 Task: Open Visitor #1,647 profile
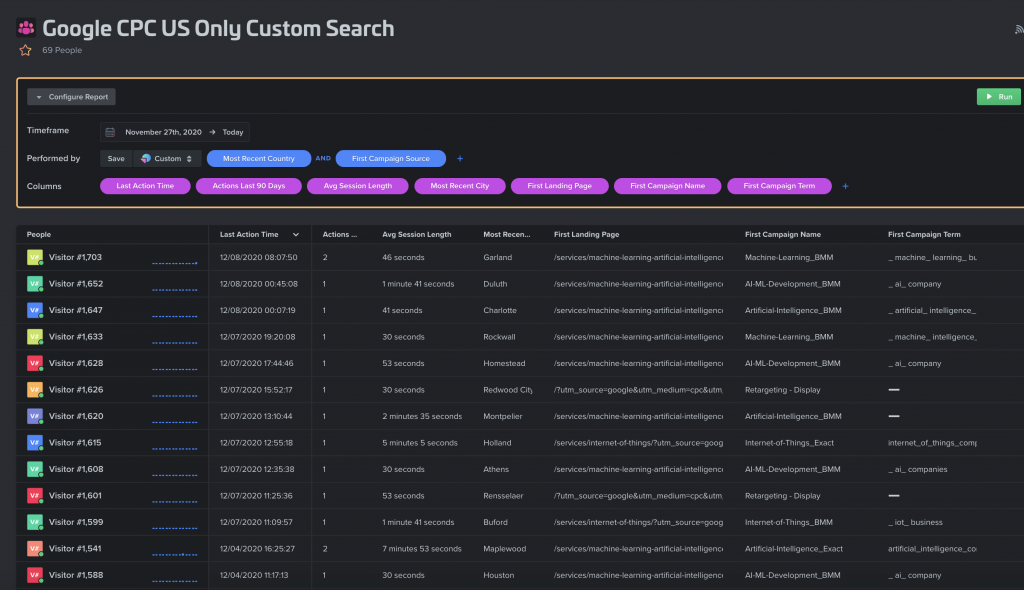[x=76, y=310]
